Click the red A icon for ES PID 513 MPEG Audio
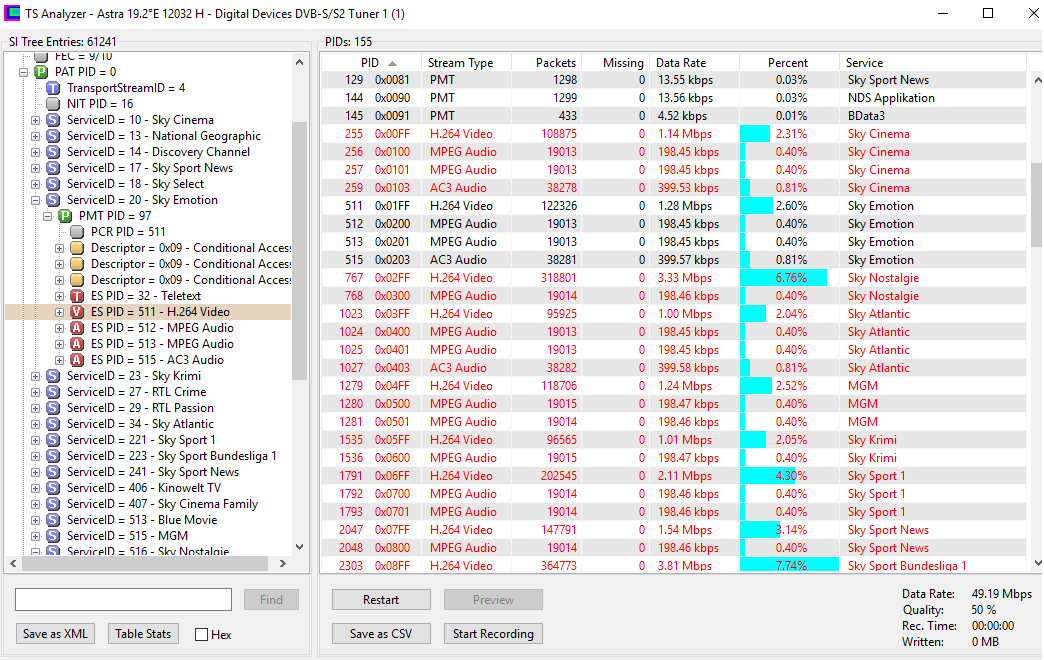This screenshot has height=660, width=1044. tap(77, 344)
